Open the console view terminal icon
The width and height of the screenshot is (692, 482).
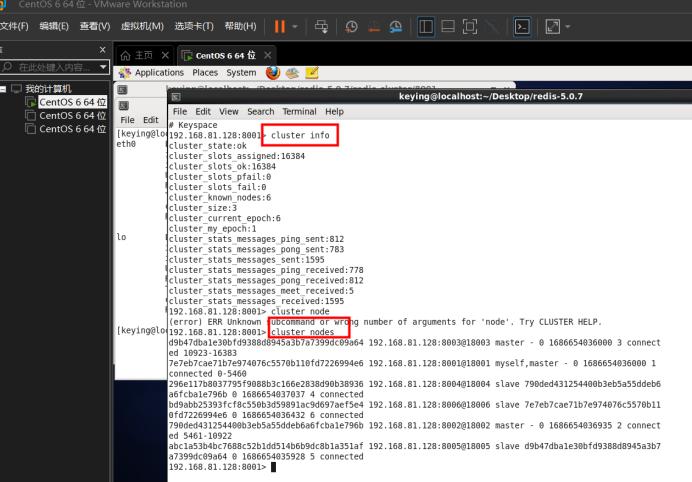coord(523,26)
